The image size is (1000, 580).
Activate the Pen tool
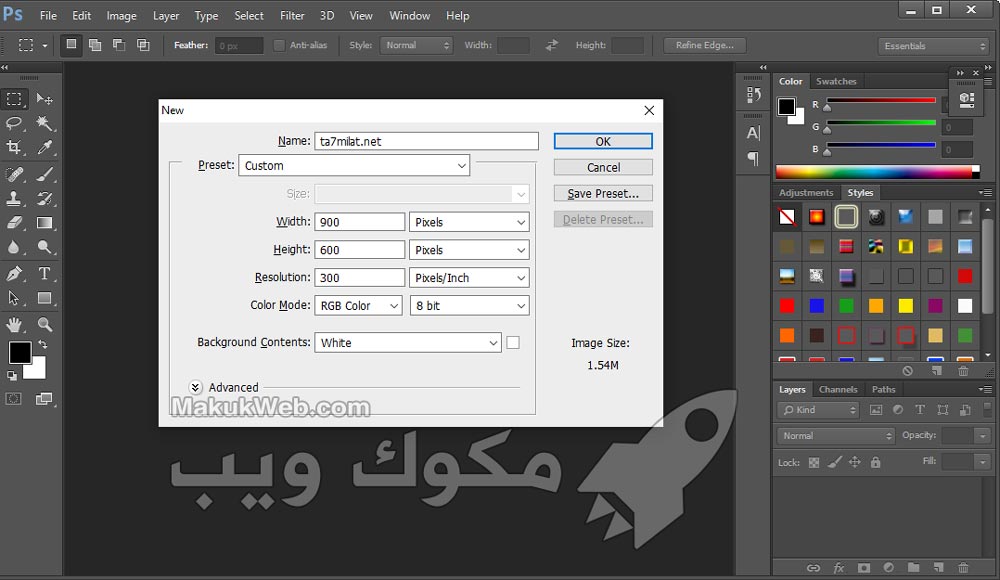click(15, 273)
